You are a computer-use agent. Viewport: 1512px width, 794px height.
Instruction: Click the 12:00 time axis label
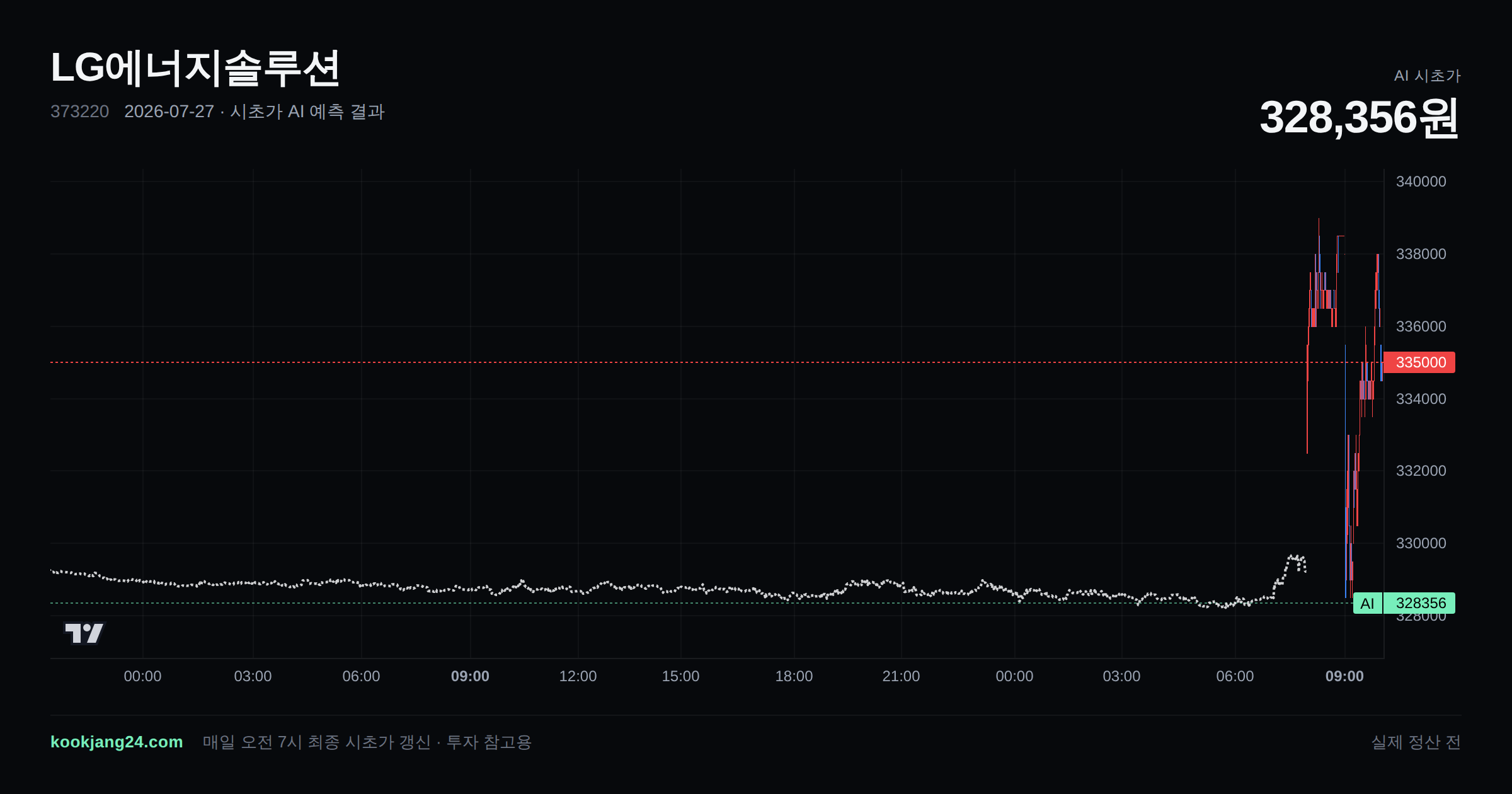[578, 676]
